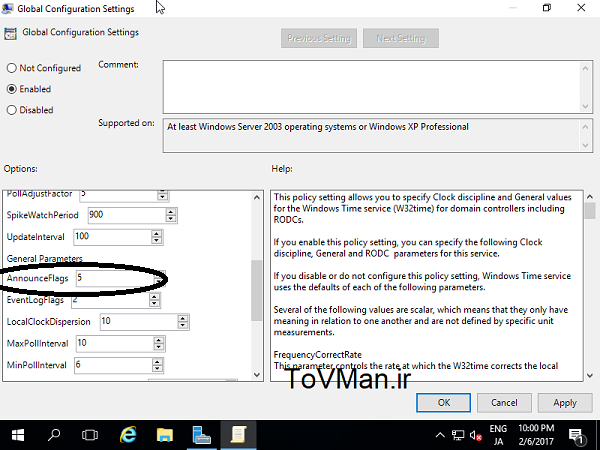Click Comment box scroll up arrow

click(x=585, y=68)
